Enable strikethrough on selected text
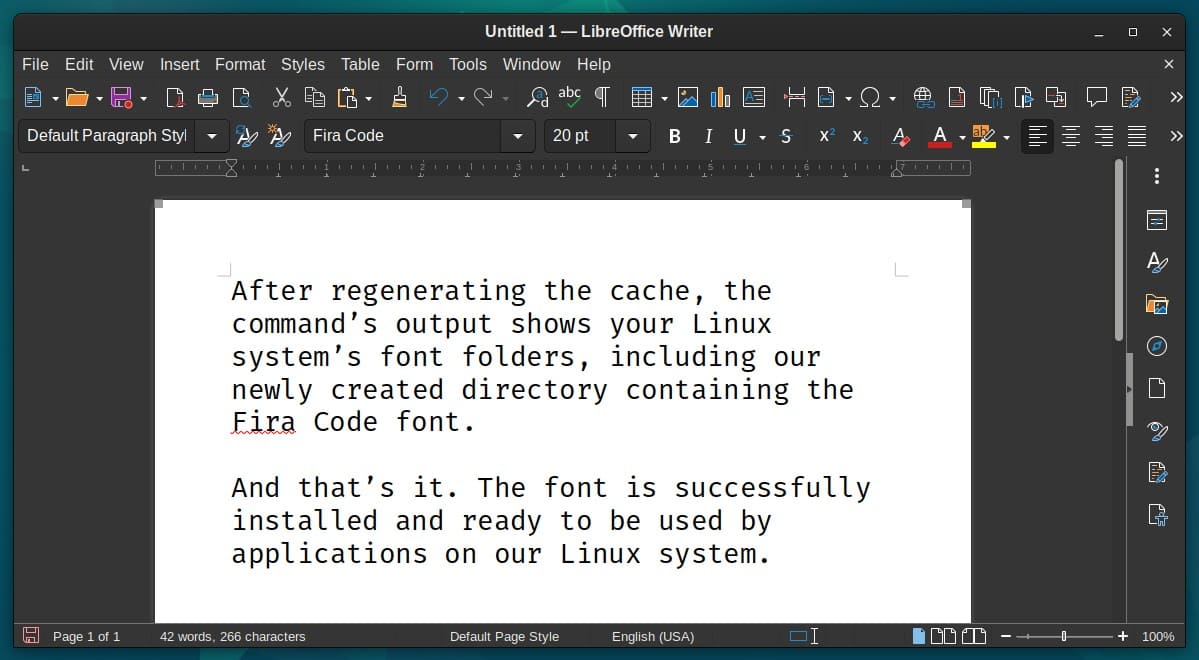The image size is (1199, 660). tap(786, 136)
